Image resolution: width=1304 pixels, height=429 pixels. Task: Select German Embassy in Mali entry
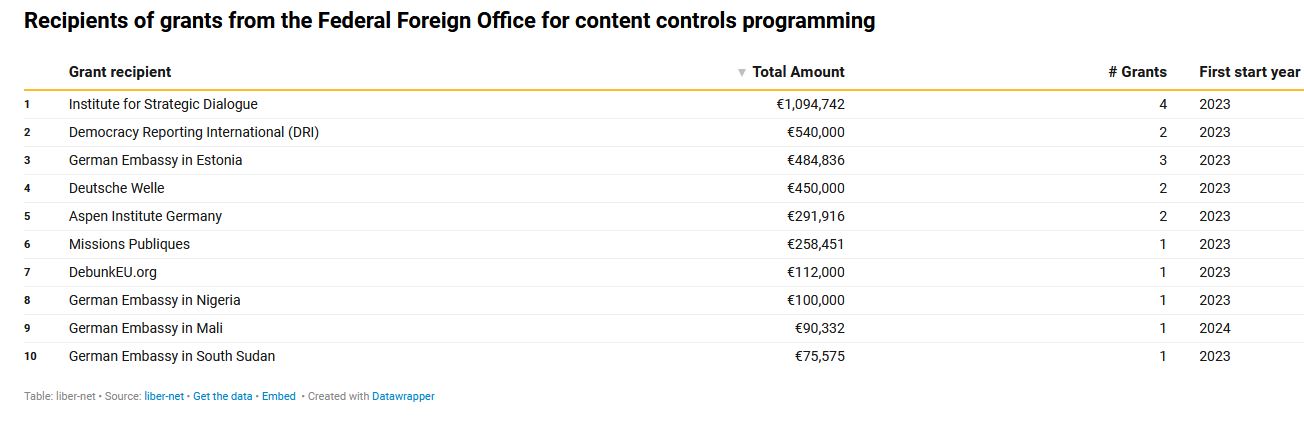(145, 328)
